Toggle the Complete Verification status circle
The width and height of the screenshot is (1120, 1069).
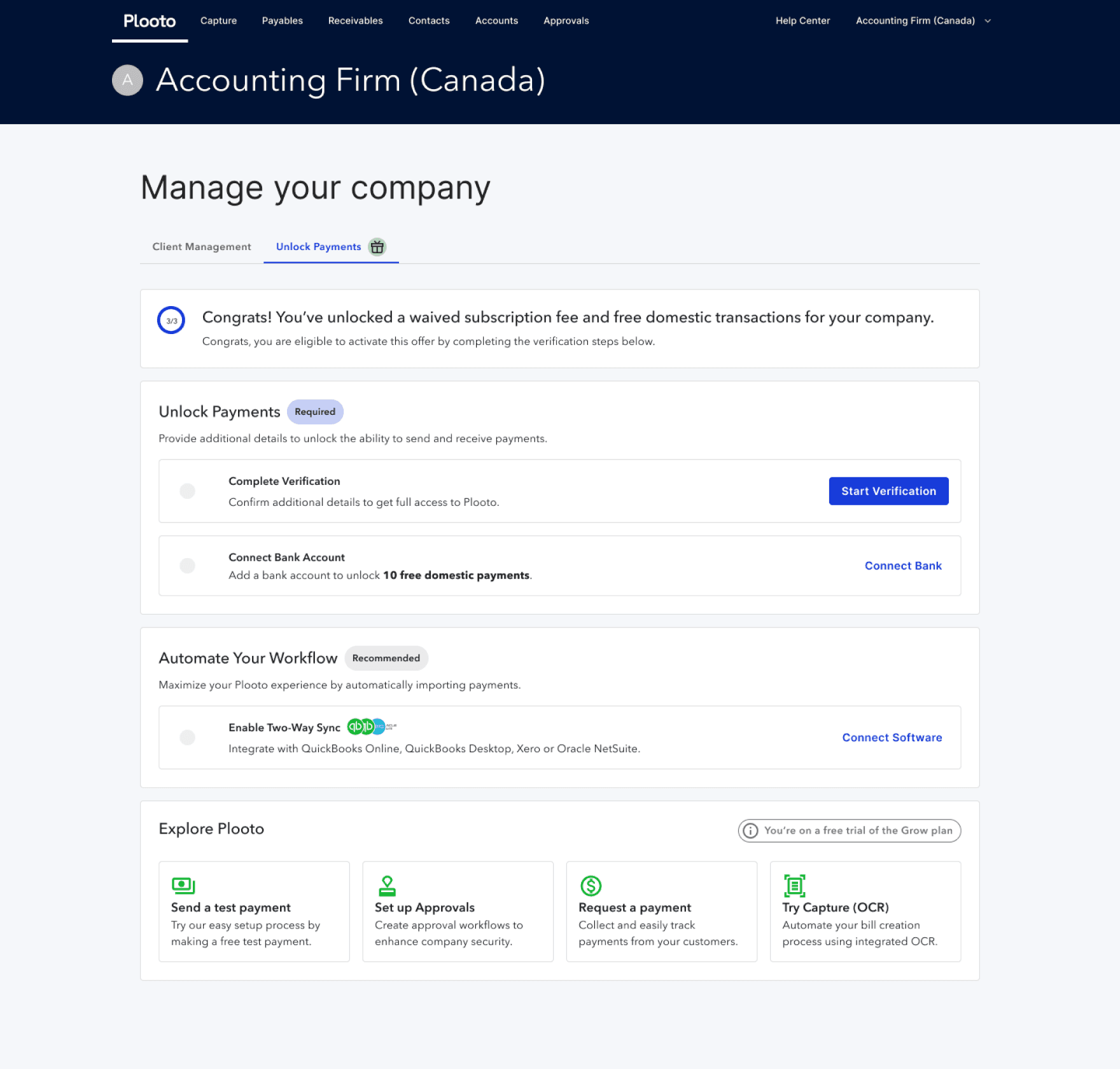(187, 491)
